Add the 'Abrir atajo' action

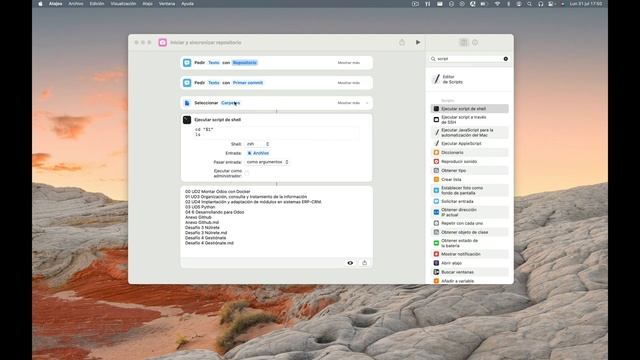[469, 263]
